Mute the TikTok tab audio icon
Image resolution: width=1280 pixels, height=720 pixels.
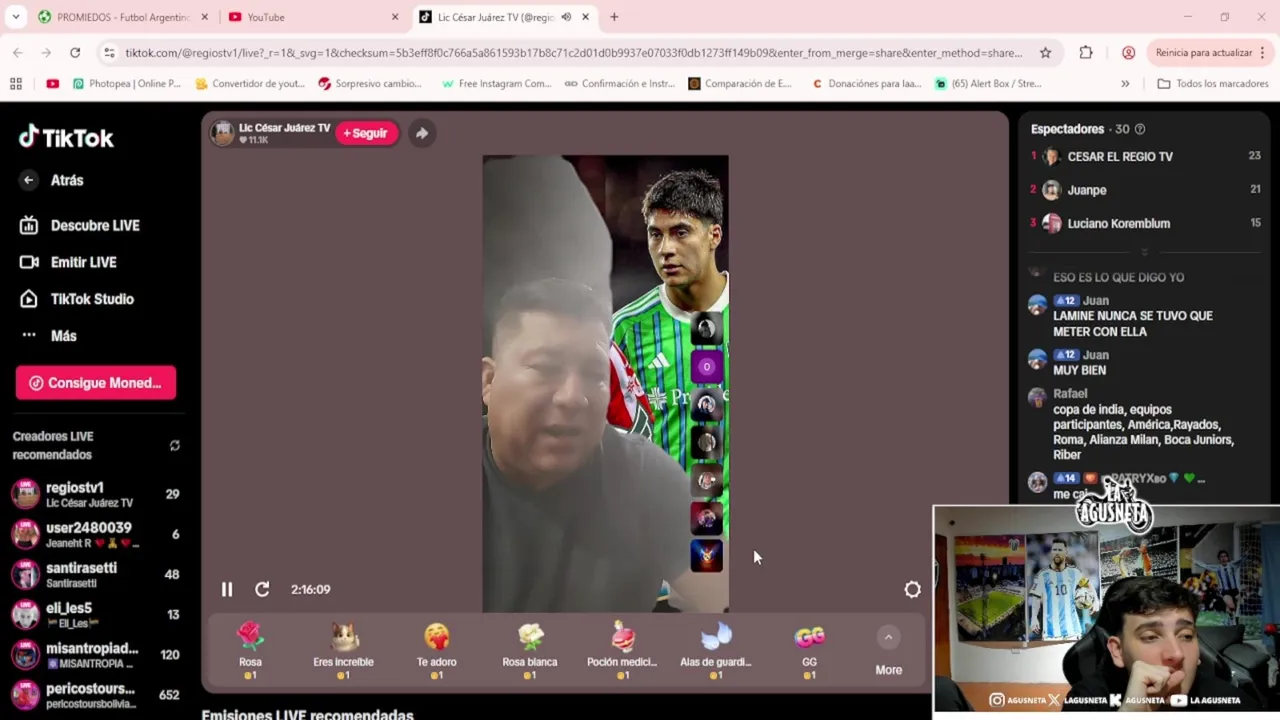(x=566, y=17)
